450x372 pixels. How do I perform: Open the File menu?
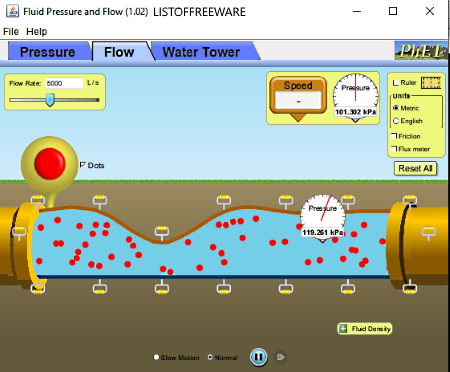click(x=11, y=32)
